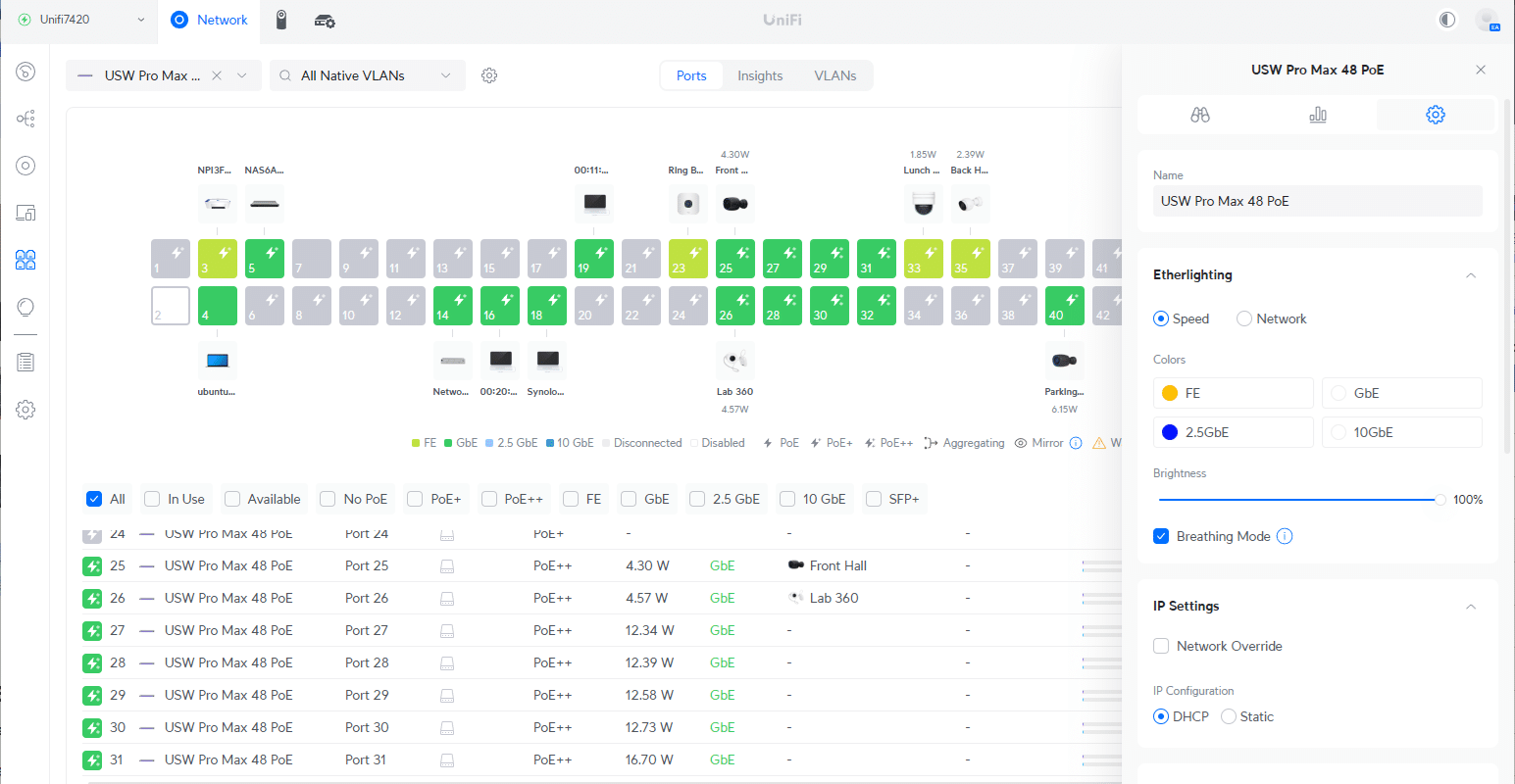Open the Logs sidebar icon

26,363
